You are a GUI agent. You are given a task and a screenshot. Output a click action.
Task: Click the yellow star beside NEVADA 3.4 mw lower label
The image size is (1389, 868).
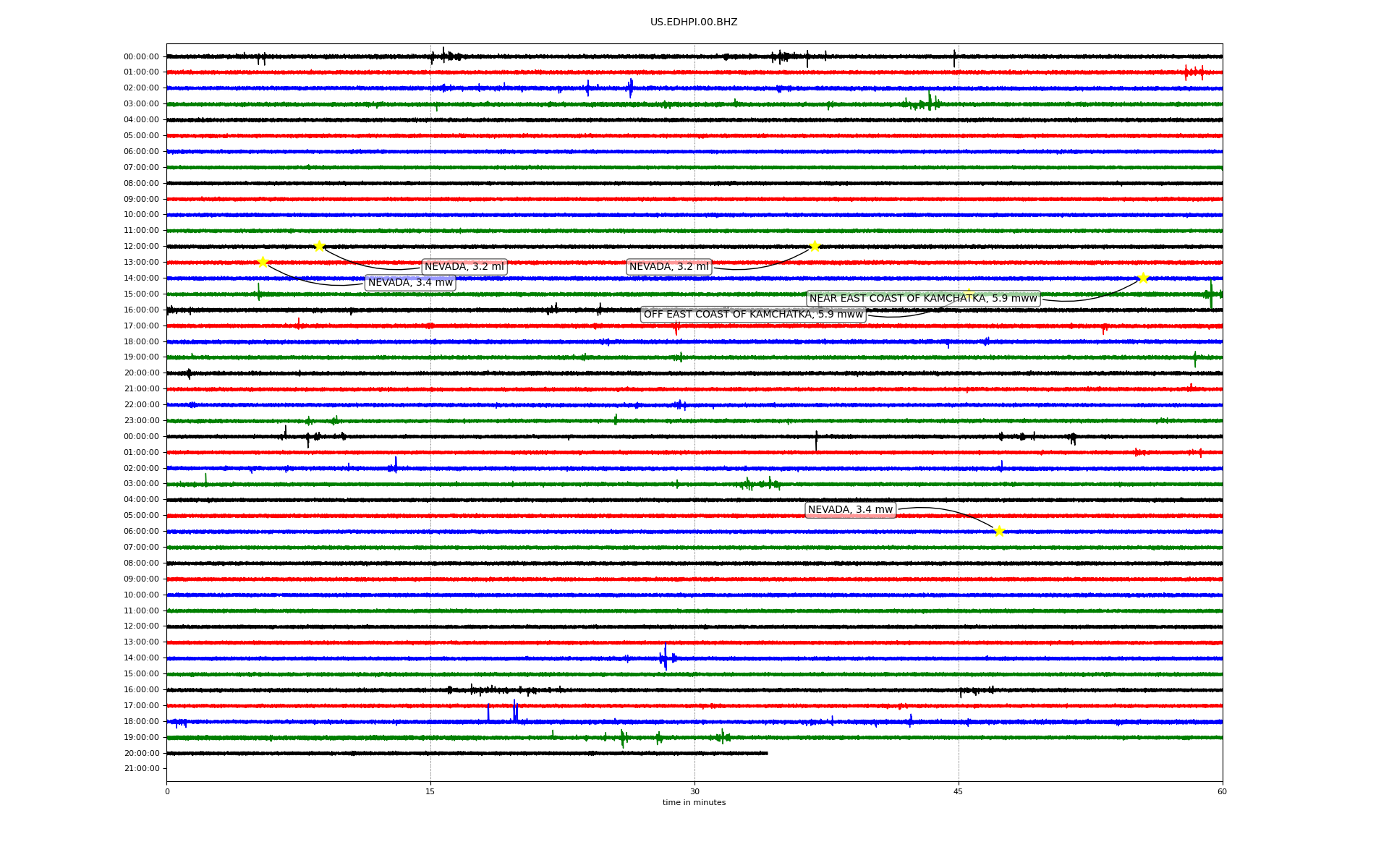pos(999,531)
